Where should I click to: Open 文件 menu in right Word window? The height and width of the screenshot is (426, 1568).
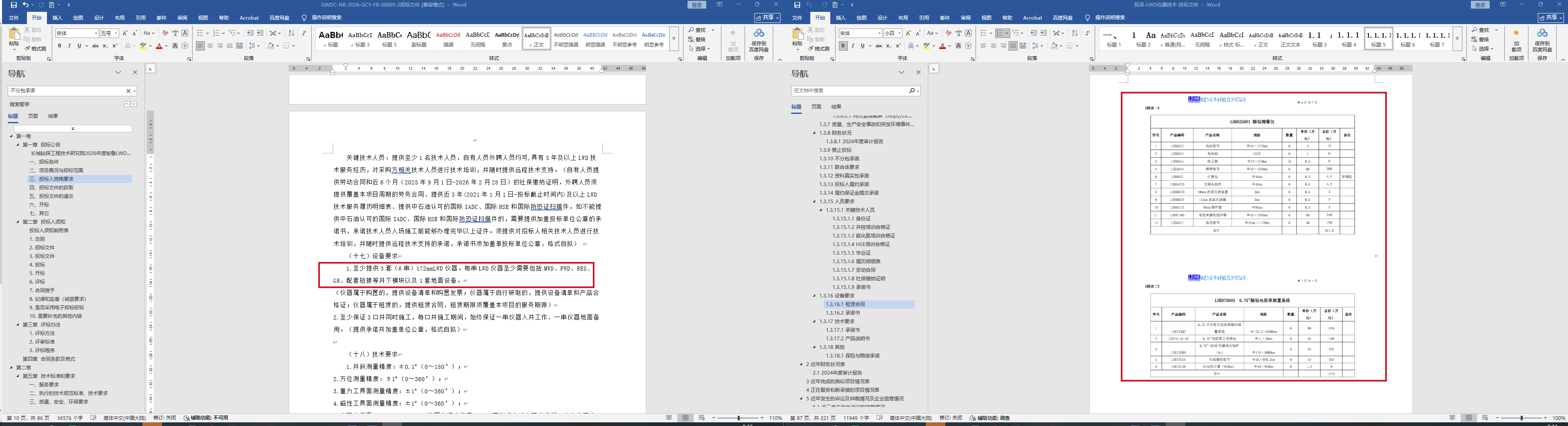(797, 18)
